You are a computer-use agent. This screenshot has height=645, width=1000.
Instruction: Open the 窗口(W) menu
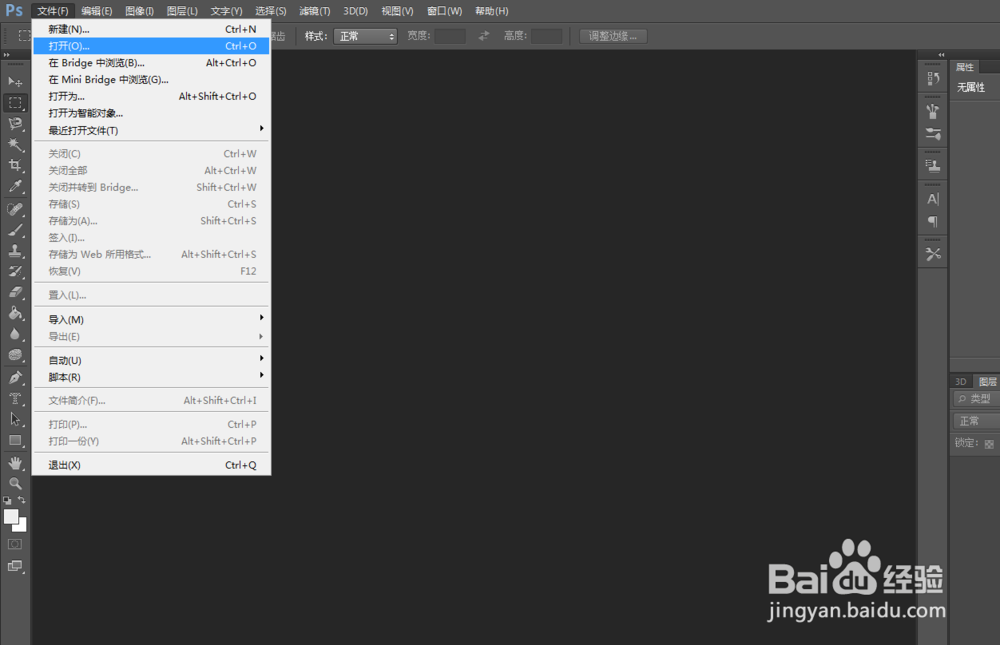(445, 11)
